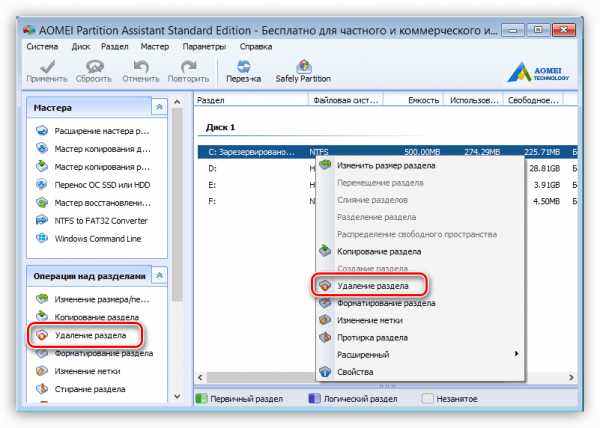Click free space value 3.91GB

(x=547, y=185)
